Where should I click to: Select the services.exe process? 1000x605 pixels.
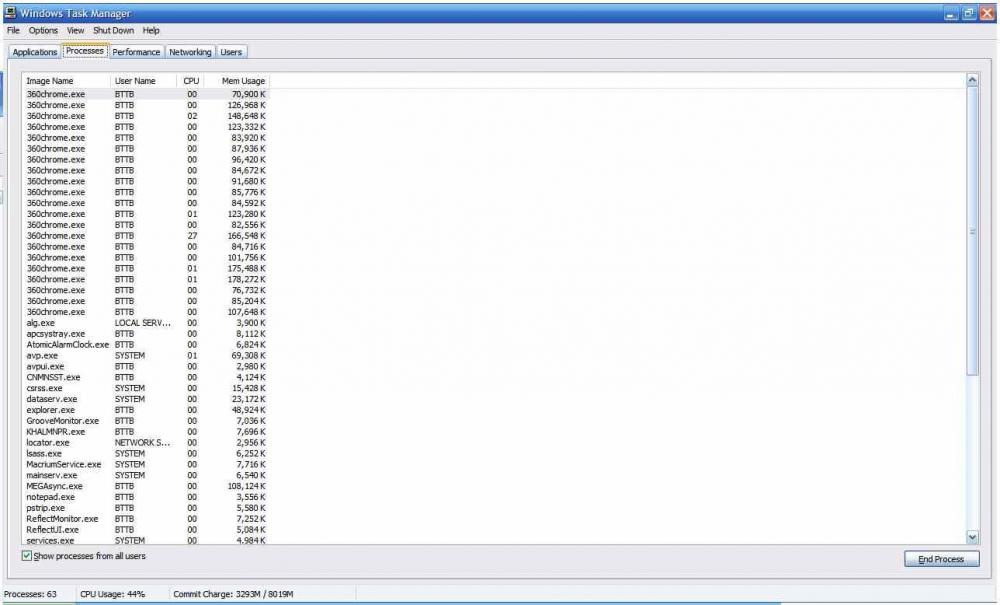click(x=146, y=541)
